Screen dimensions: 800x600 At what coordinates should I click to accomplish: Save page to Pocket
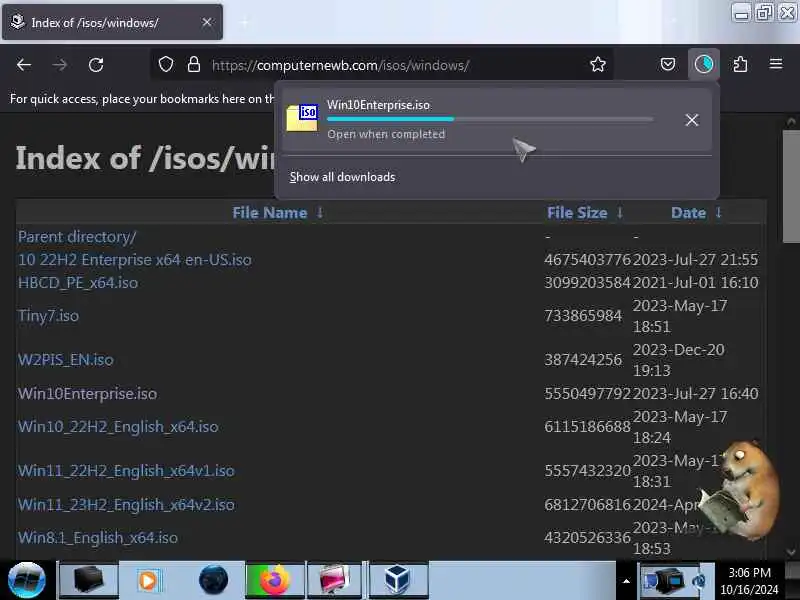(668, 64)
